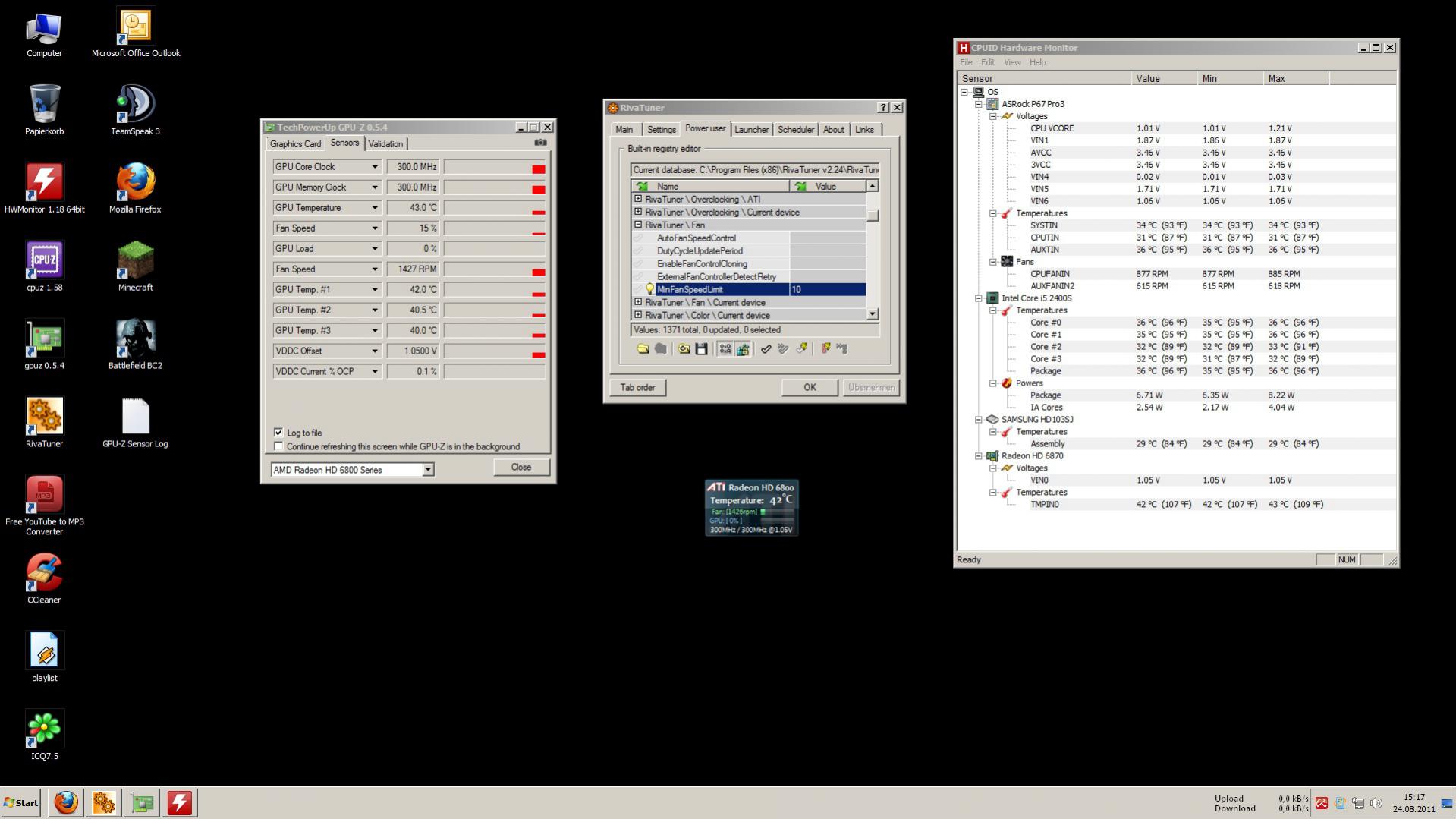Open the VDDC Current % OCP dropdown
The height and width of the screenshot is (819, 1456).
pos(374,372)
